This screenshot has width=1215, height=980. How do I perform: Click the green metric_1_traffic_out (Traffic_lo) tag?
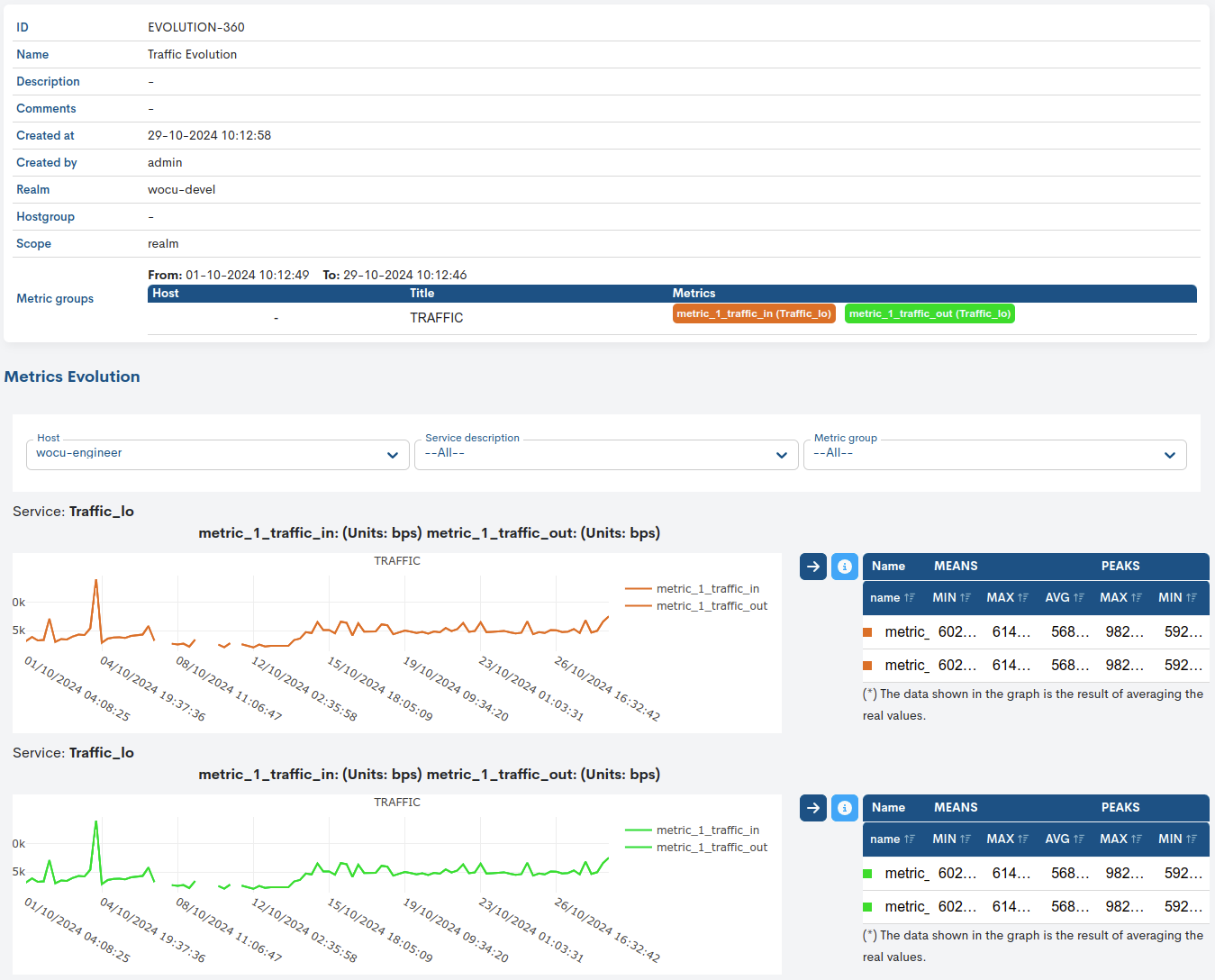click(929, 313)
